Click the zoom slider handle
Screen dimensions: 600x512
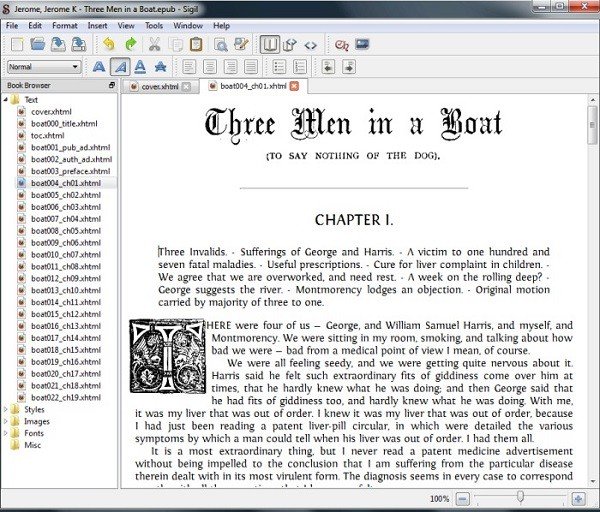point(520,497)
